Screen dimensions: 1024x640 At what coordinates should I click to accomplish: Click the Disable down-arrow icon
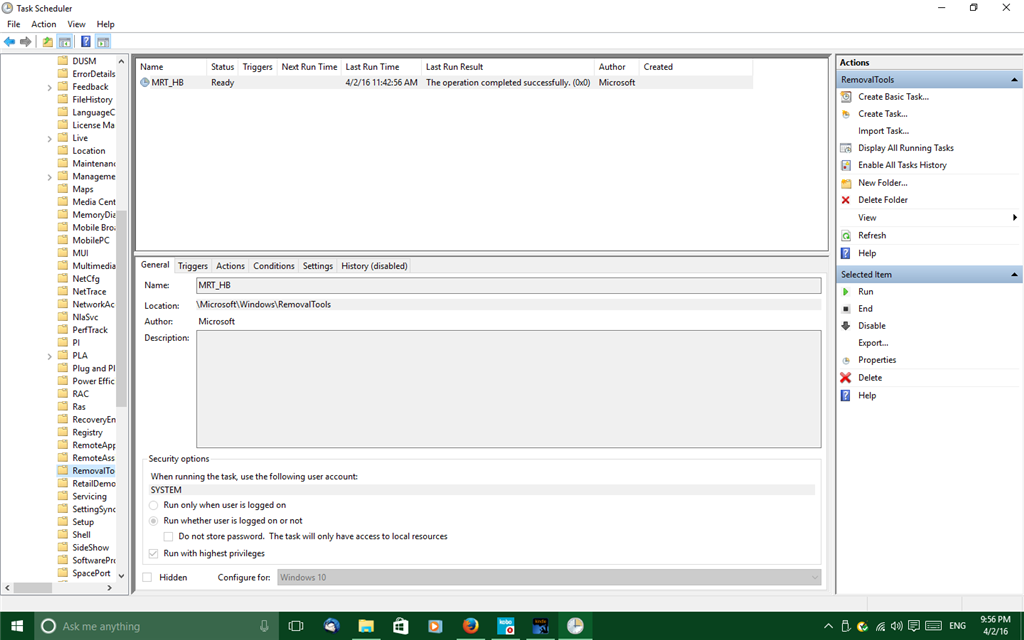pyautogui.click(x=846, y=326)
